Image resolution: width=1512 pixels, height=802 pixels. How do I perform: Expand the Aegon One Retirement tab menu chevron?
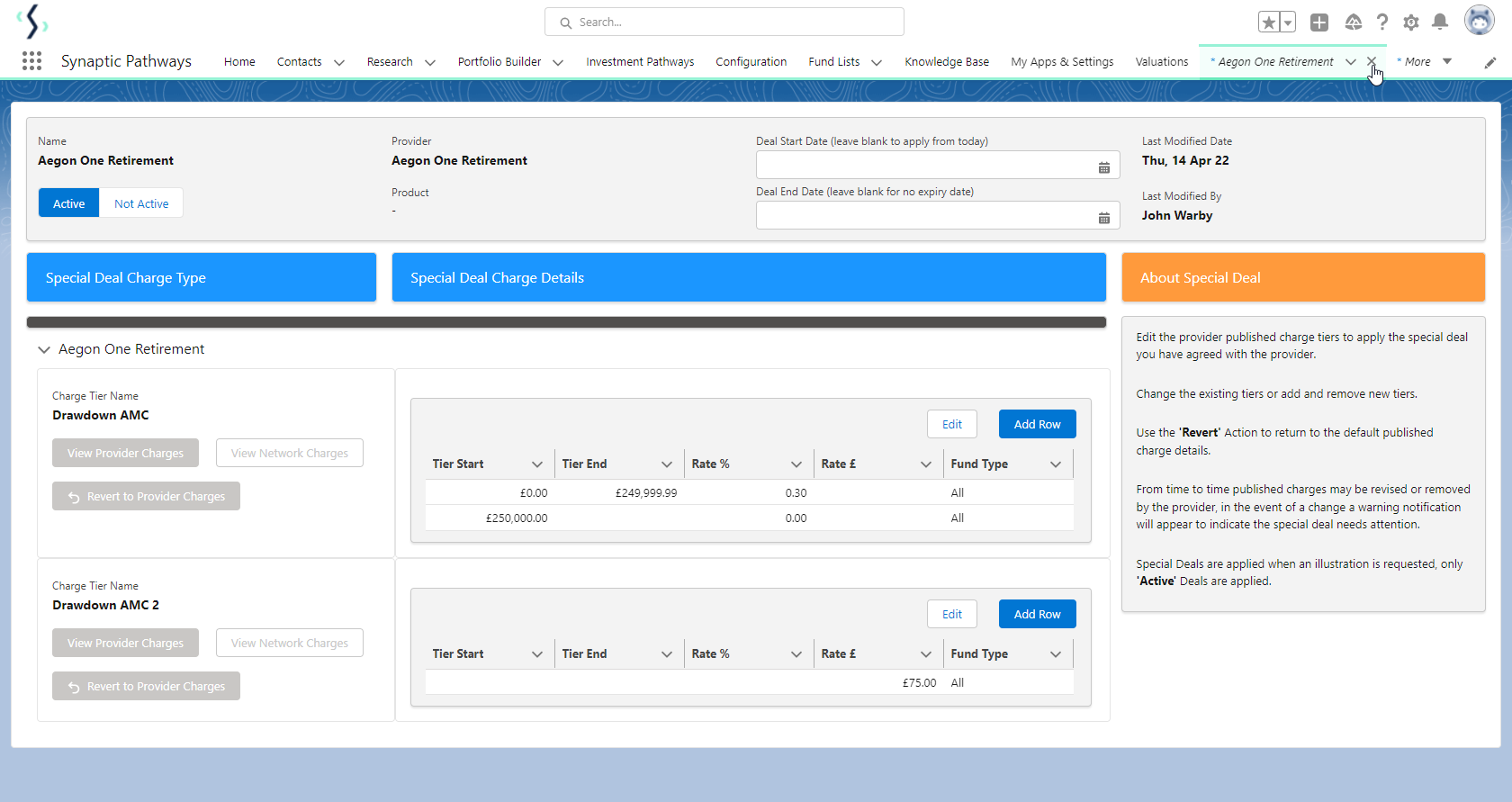(x=1351, y=62)
